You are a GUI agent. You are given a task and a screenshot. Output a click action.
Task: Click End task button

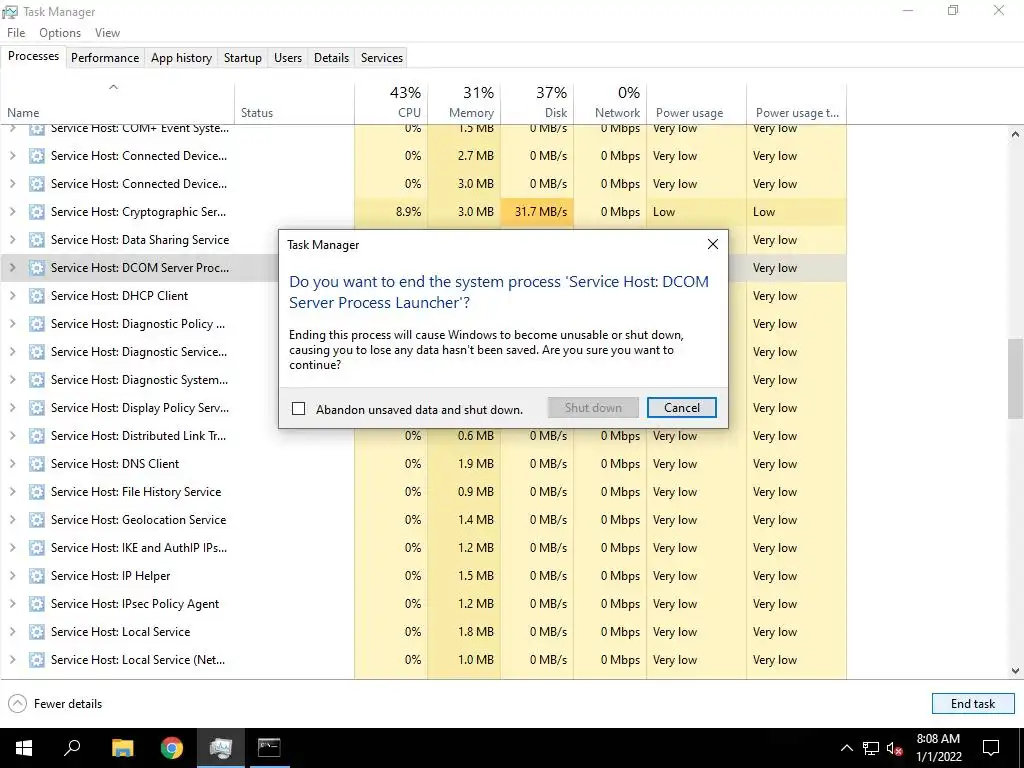(972, 703)
